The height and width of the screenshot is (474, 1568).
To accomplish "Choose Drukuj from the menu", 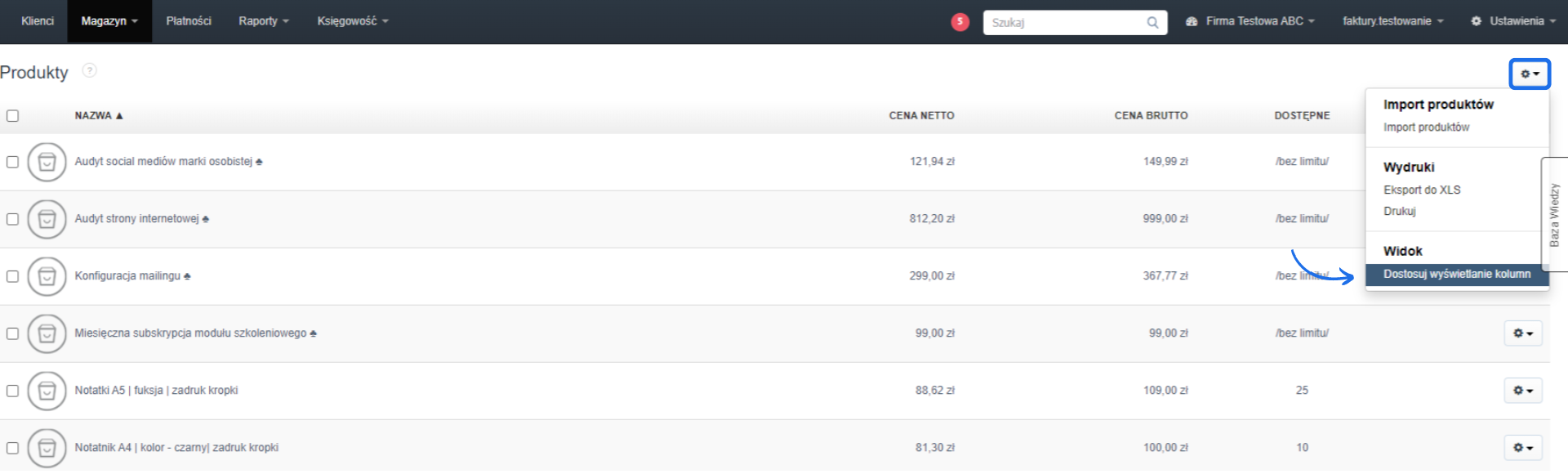I will click(x=1400, y=211).
